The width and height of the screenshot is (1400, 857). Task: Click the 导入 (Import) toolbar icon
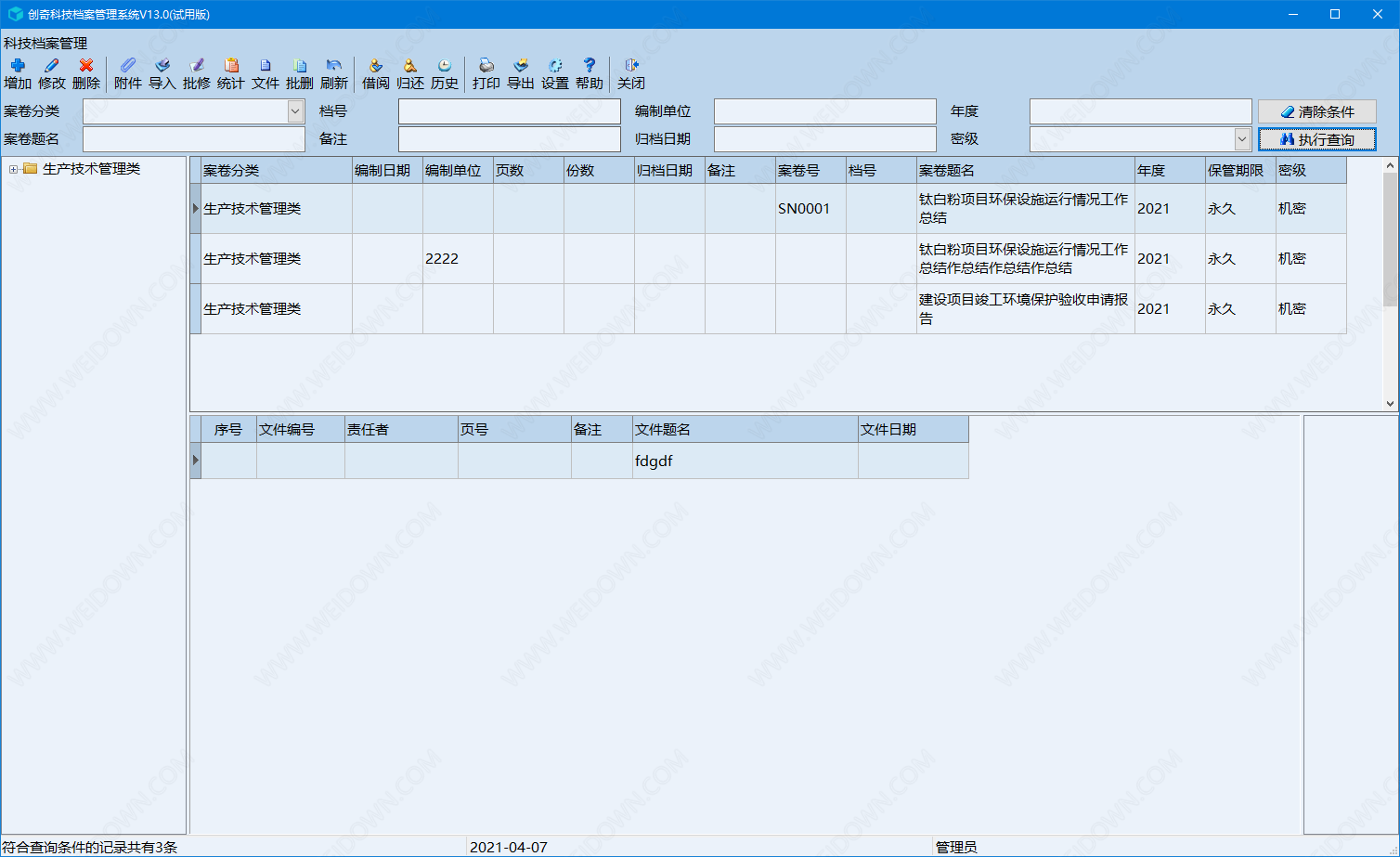pos(162,73)
